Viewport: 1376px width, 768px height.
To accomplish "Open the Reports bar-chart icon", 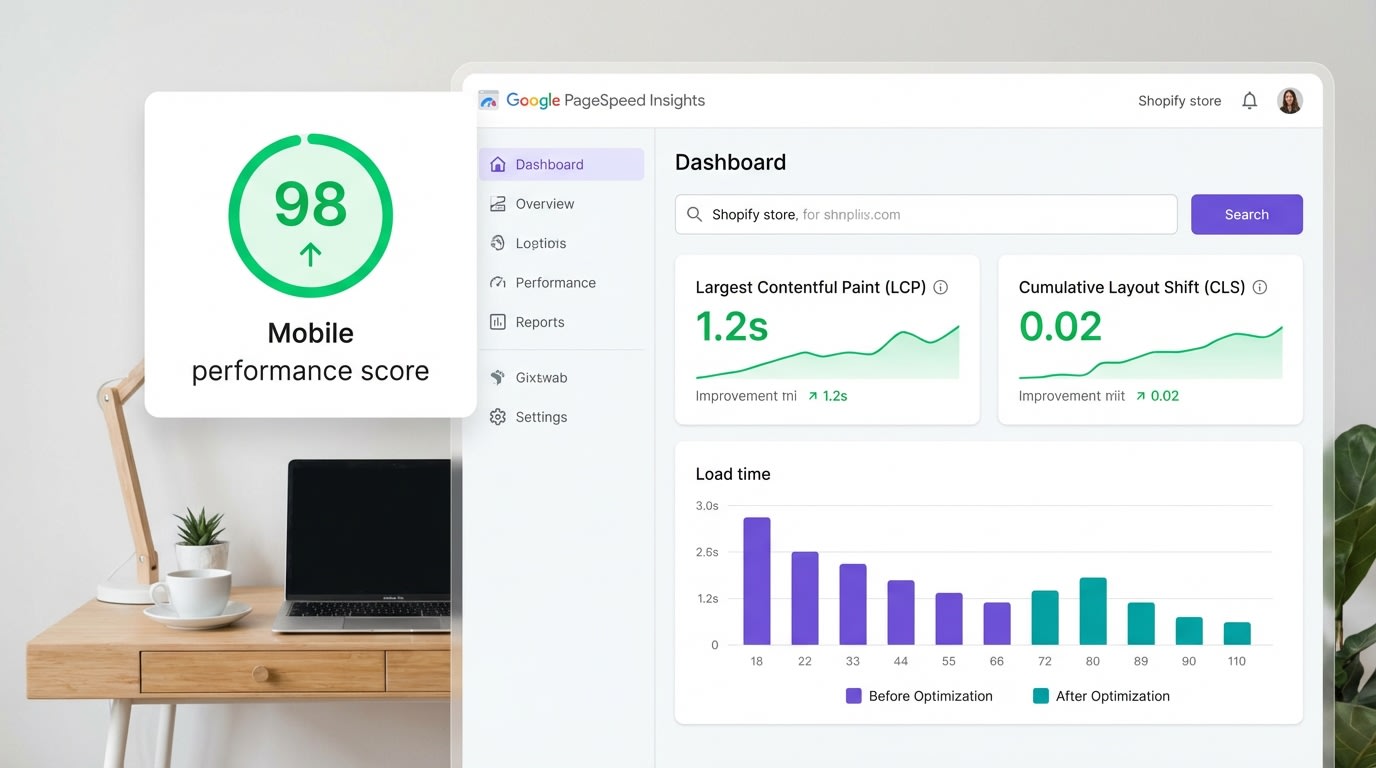I will 497,321.
